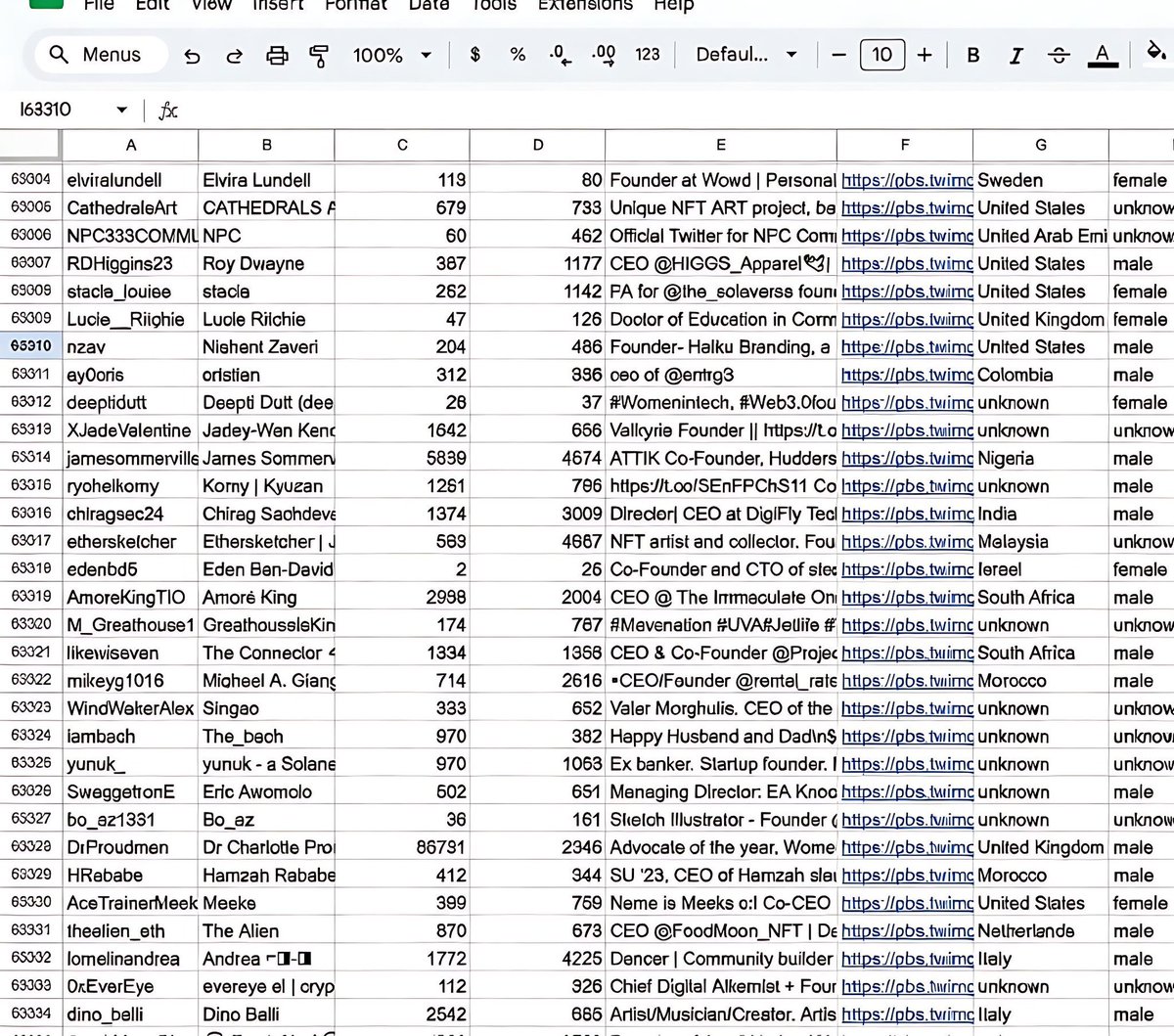Click the font size box showing 10

(x=881, y=55)
